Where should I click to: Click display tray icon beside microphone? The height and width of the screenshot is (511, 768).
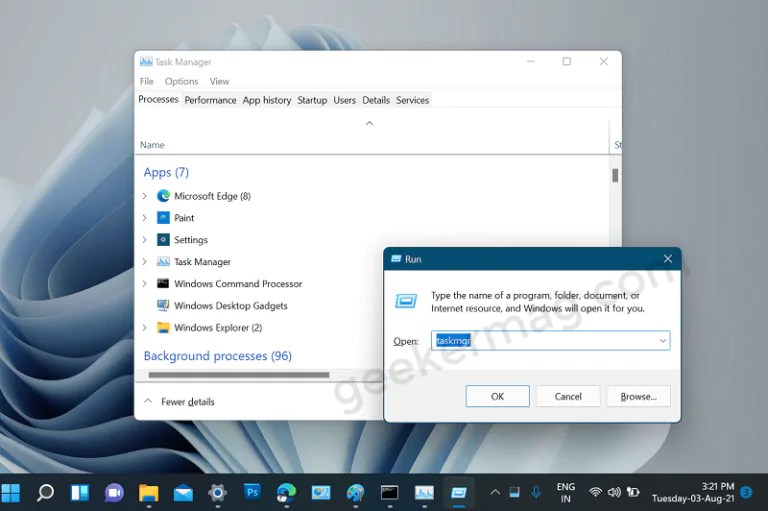[514, 492]
